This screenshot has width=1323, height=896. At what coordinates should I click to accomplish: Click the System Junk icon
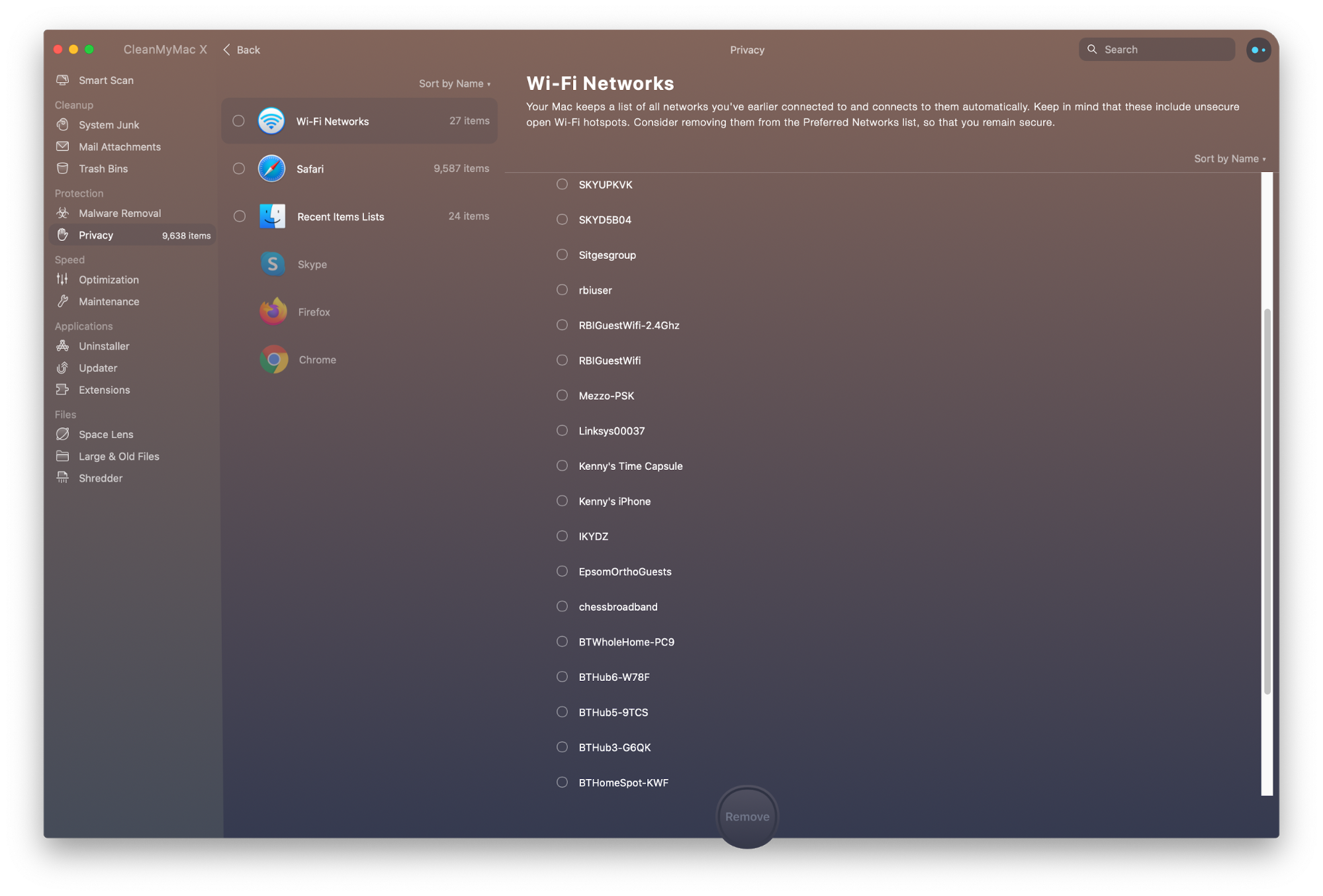(x=63, y=124)
